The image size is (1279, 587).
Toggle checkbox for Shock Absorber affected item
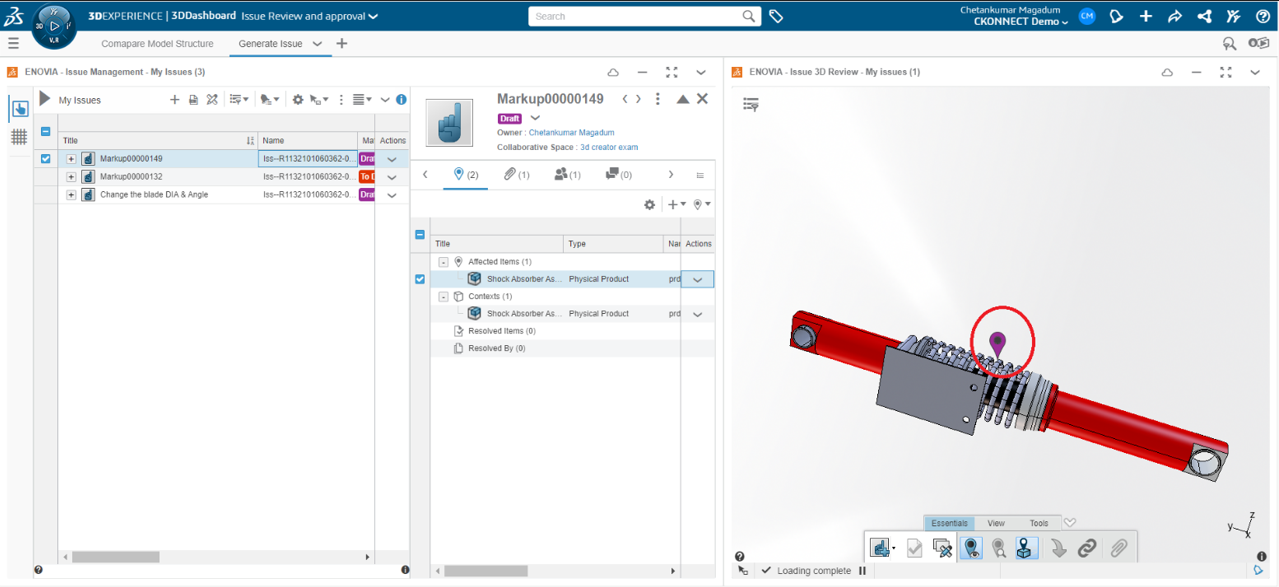coord(420,279)
